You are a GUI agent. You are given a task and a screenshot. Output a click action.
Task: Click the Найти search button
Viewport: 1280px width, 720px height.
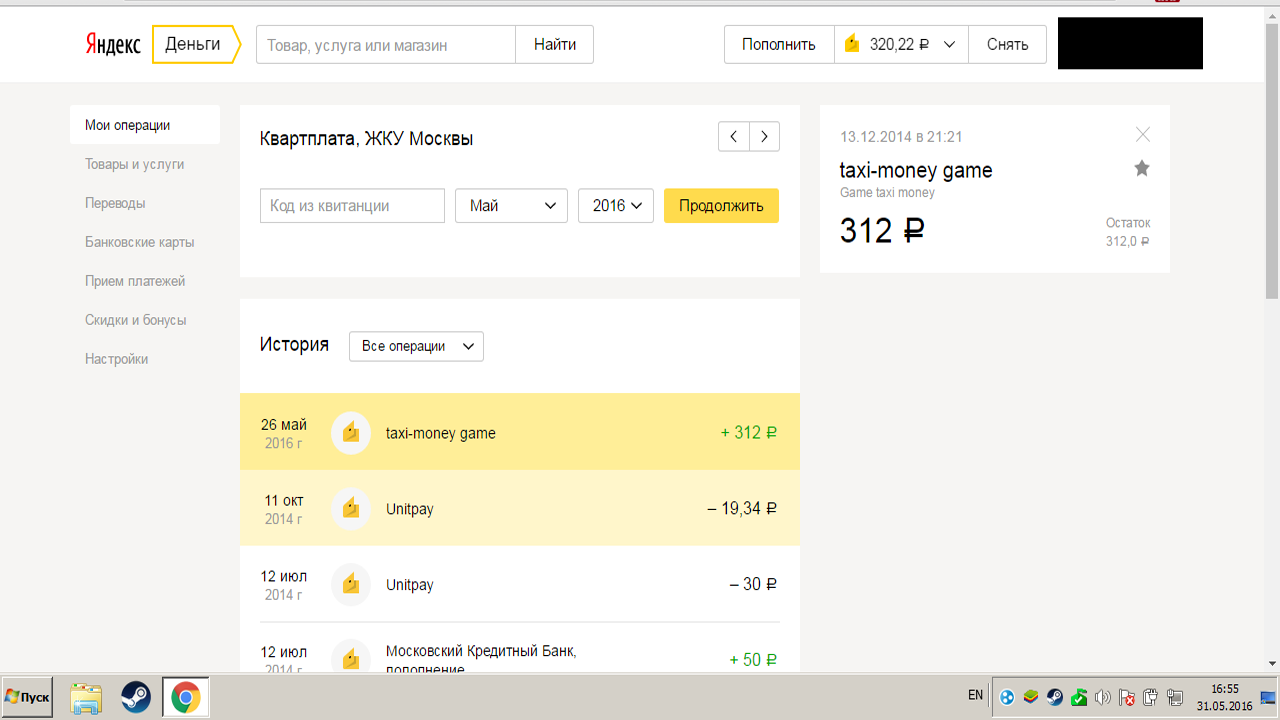pyautogui.click(x=555, y=45)
